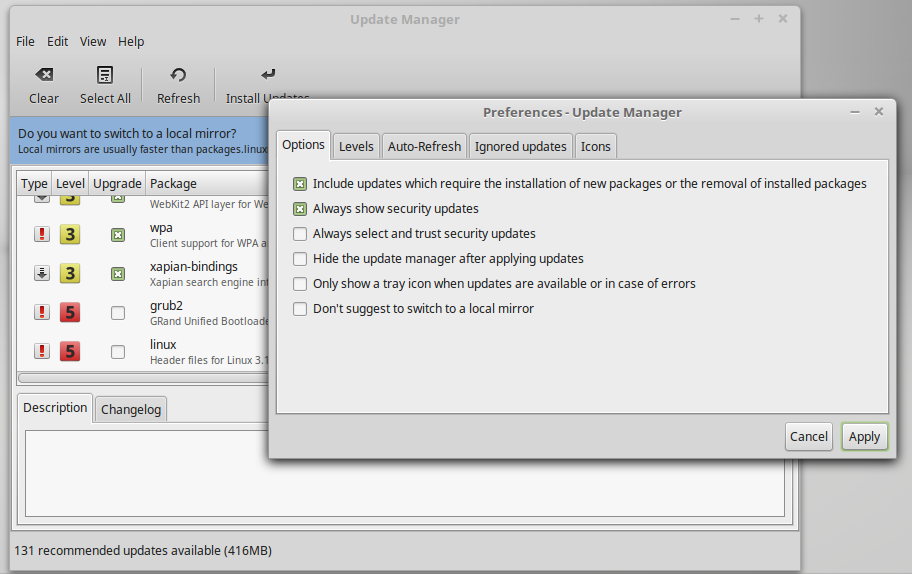Open the View menu
The width and height of the screenshot is (912, 574).
pyautogui.click(x=93, y=41)
